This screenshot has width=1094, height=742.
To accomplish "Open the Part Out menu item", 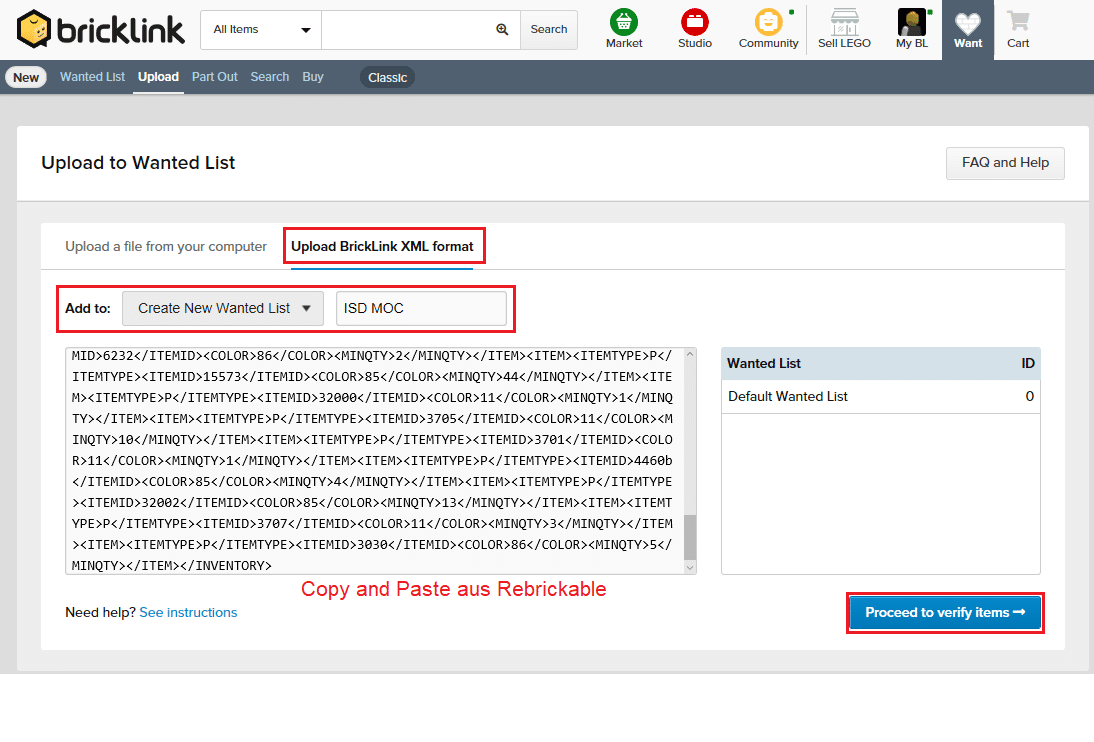I will [215, 77].
